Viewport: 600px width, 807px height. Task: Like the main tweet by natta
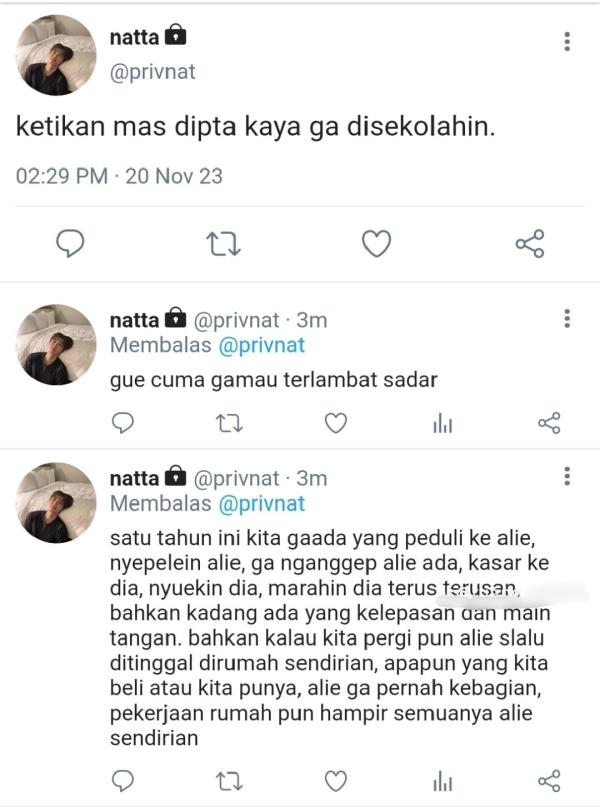pyautogui.click(x=375, y=243)
